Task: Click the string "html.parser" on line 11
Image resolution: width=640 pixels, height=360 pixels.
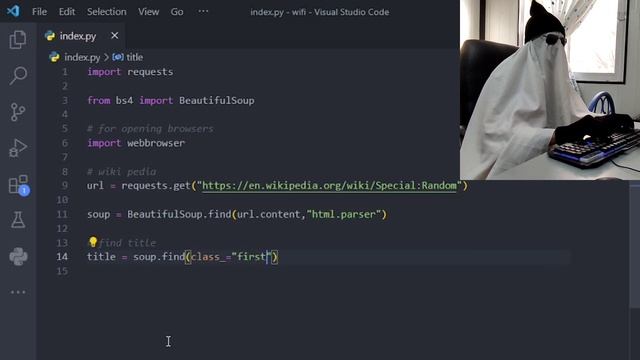Action: 343,214
